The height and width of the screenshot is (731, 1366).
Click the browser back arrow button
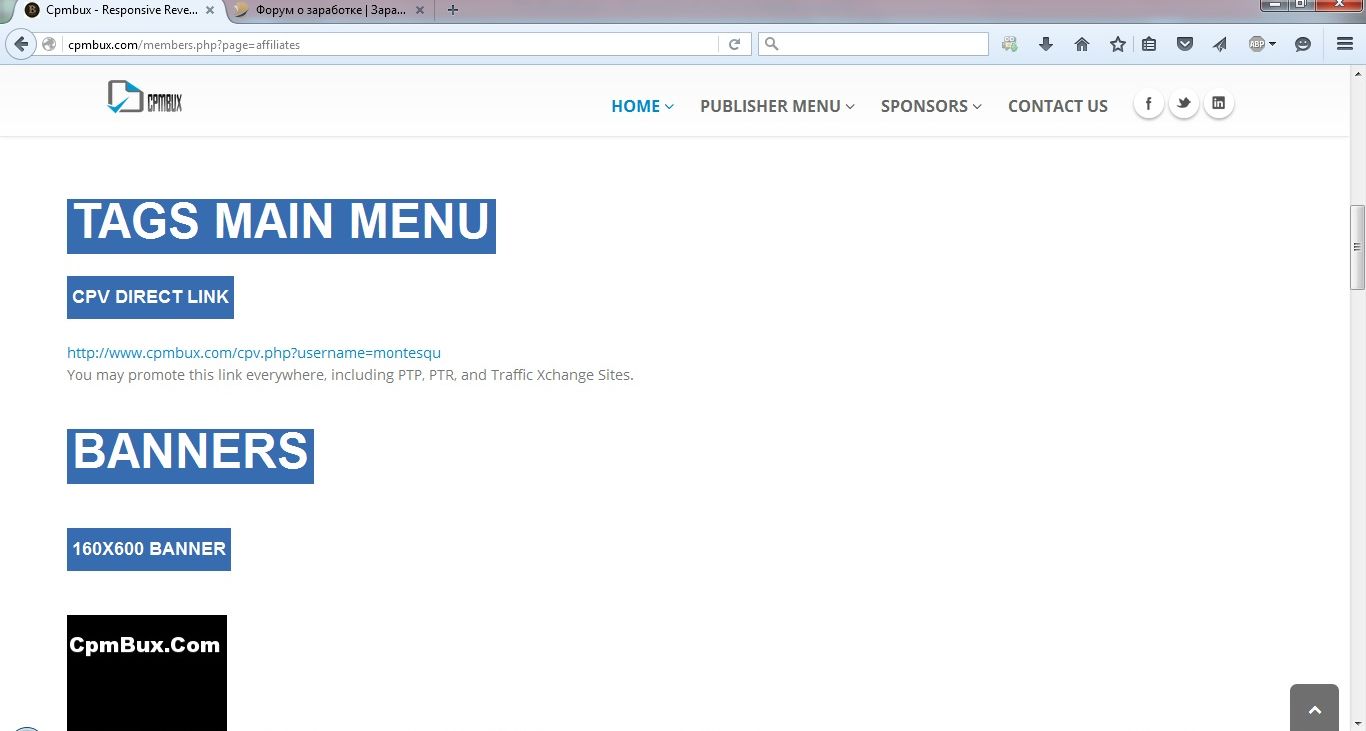21,44
